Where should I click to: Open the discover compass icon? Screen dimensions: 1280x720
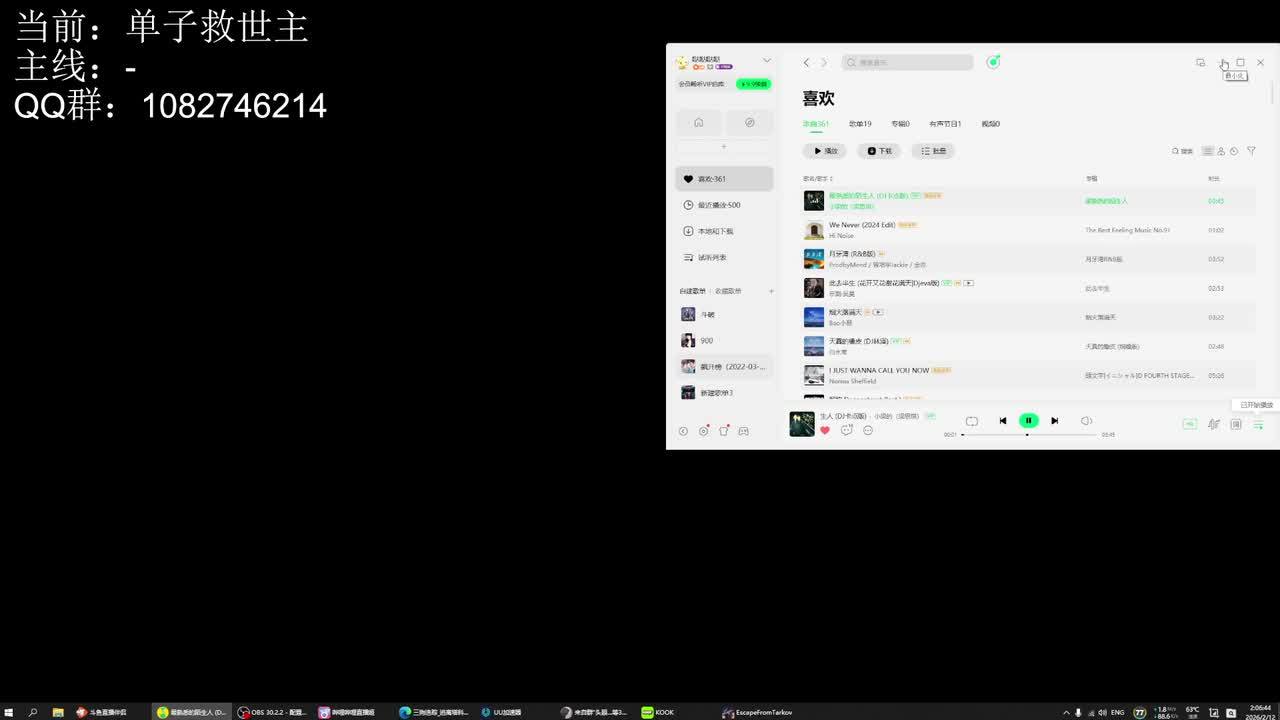click(749, 122)
